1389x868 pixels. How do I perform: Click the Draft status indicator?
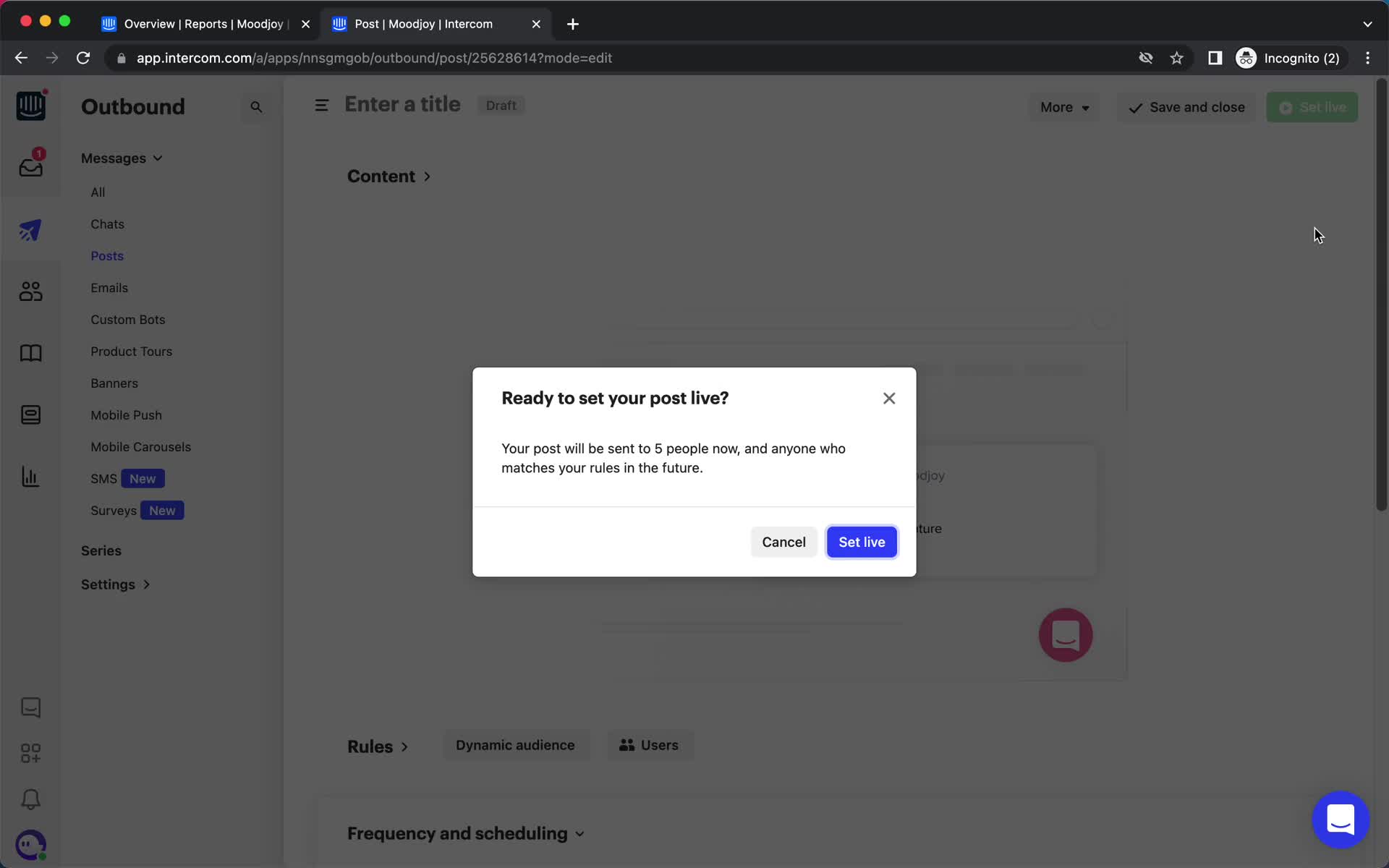tap(501, 105)
